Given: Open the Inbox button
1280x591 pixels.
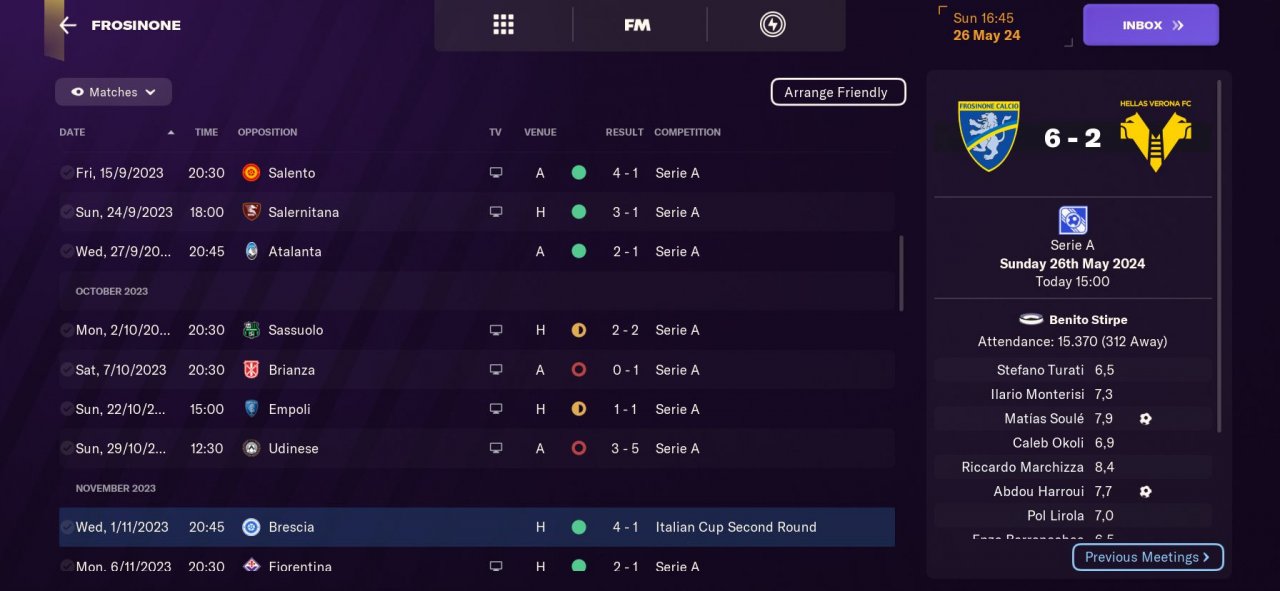Looking at the screenshot, I should (1150, 25).
